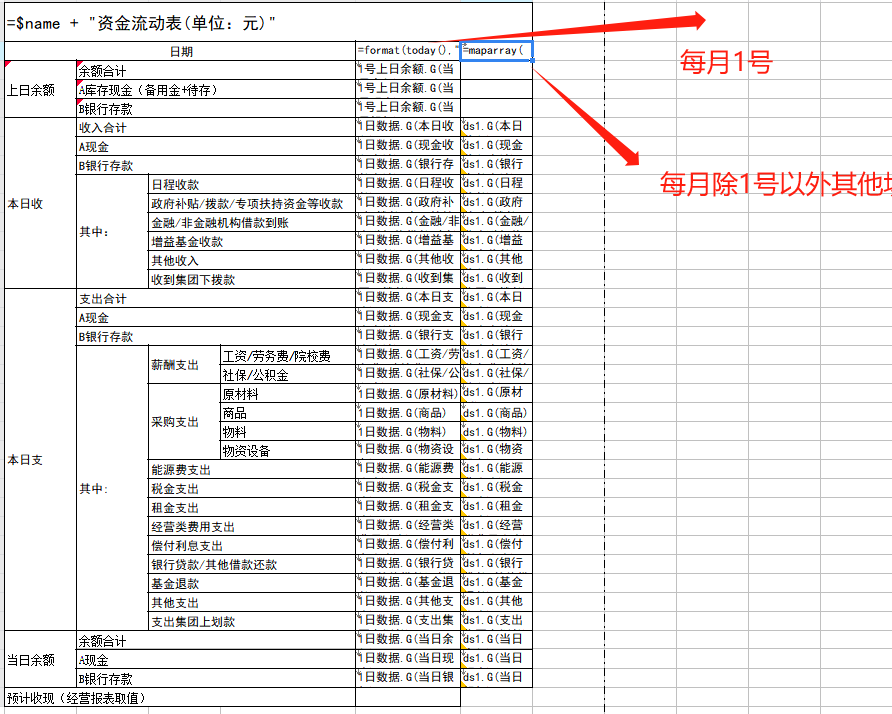Click the 物资设备 cell

coord(288,450)
